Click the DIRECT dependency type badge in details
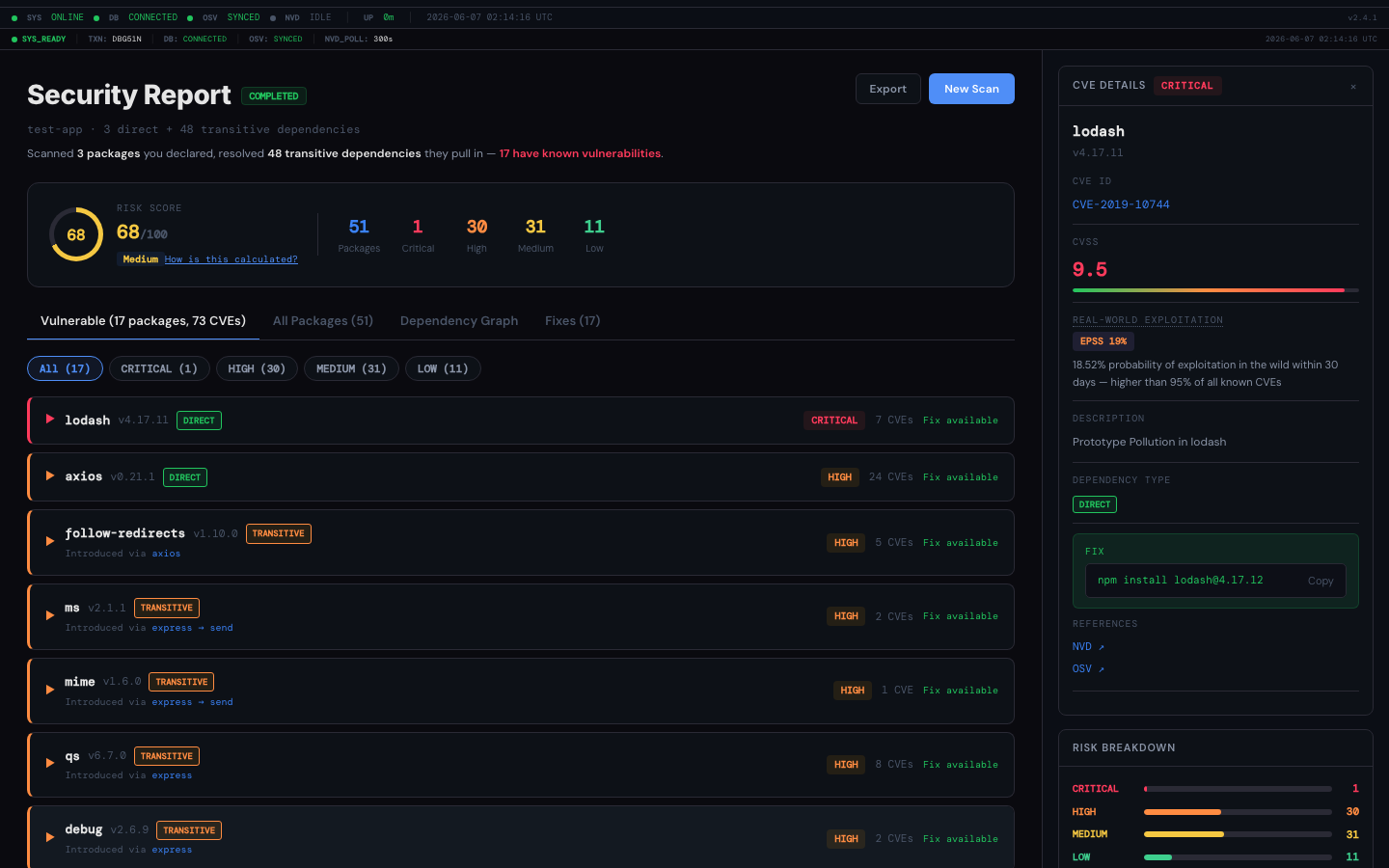The image size is (1389, 868). tap(1095, 504)
